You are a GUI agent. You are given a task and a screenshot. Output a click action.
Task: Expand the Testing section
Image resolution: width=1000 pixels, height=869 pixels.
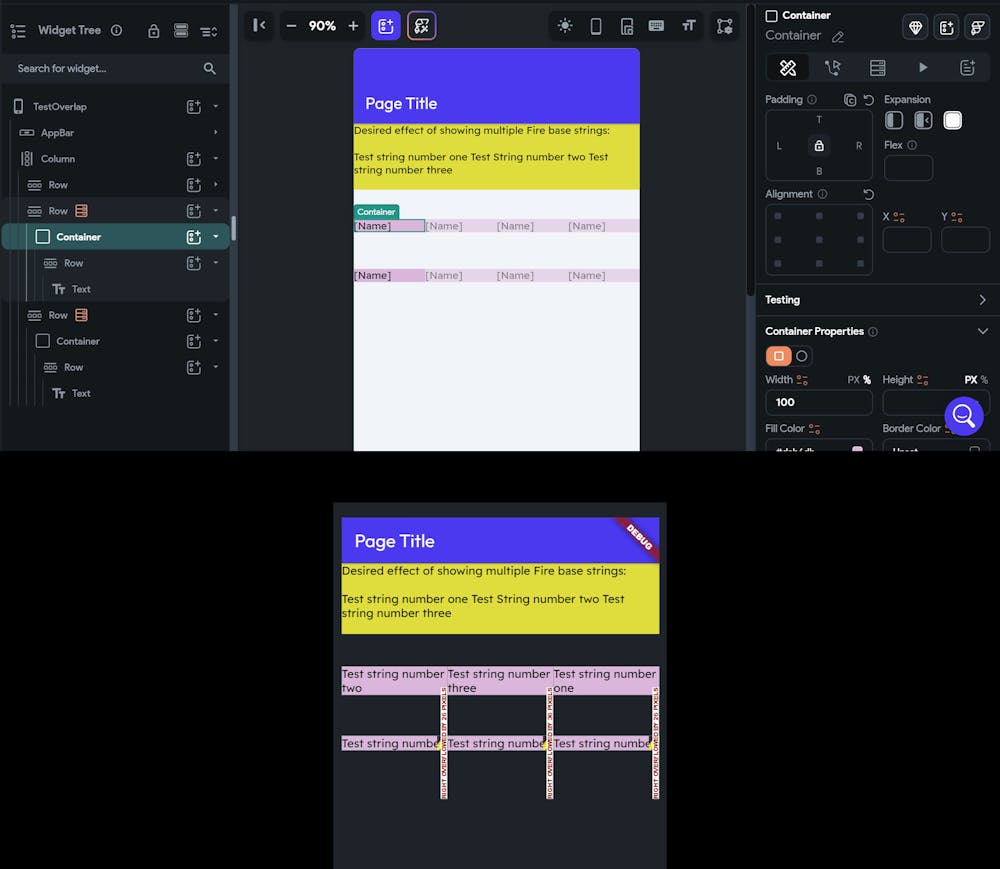(x=982, y=300)
